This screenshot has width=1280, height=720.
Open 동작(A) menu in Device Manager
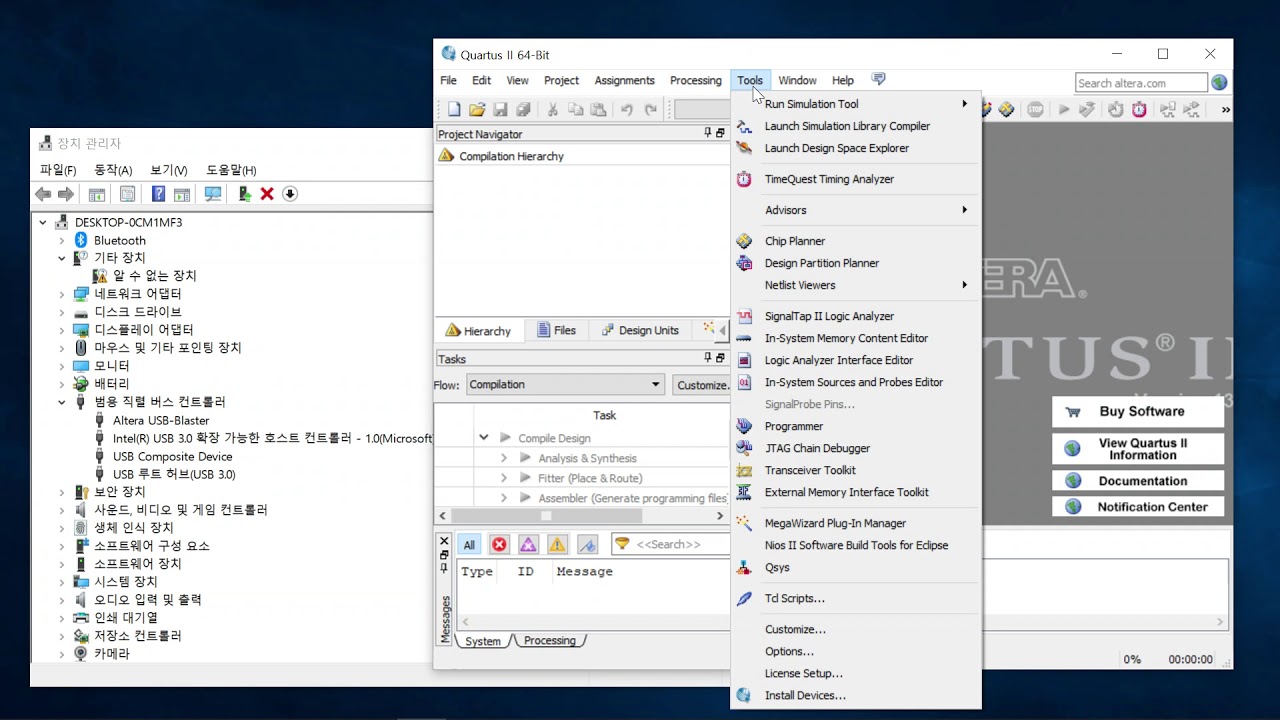point(113,170)
